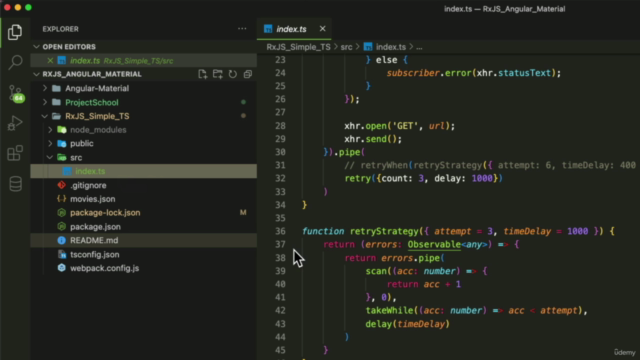This screenshot has width=640, height=360.
Task: Click 'return acc + 1' on line 40
Action: [x=424, y=284]
